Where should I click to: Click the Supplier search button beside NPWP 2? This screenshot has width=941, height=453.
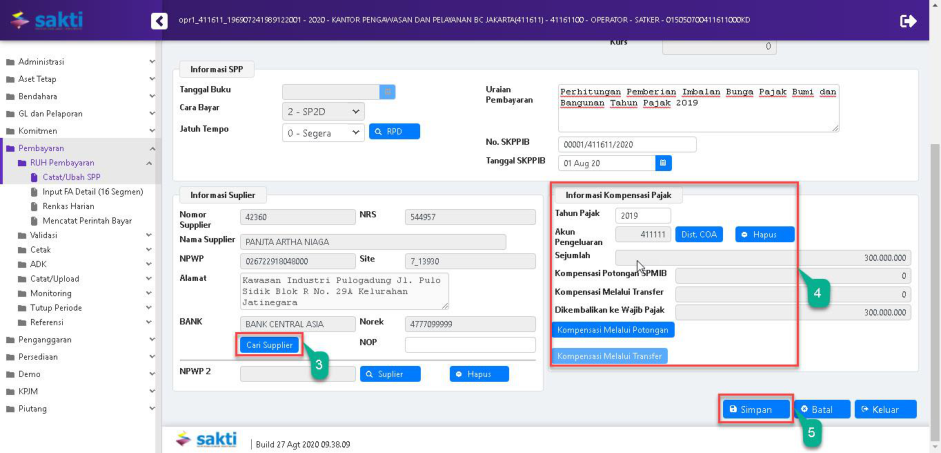pyautogui.click(x=390, y=374)
